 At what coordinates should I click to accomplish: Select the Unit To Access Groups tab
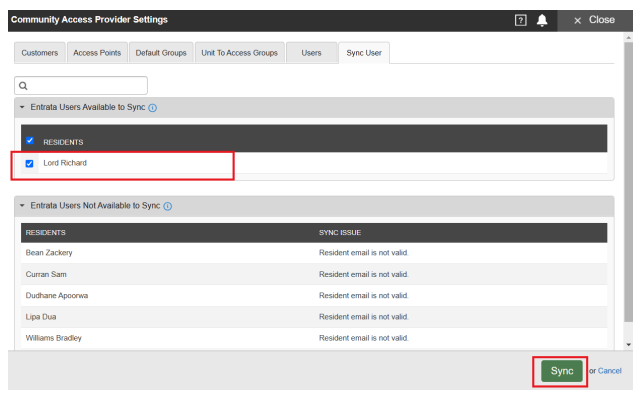(240, 53)
